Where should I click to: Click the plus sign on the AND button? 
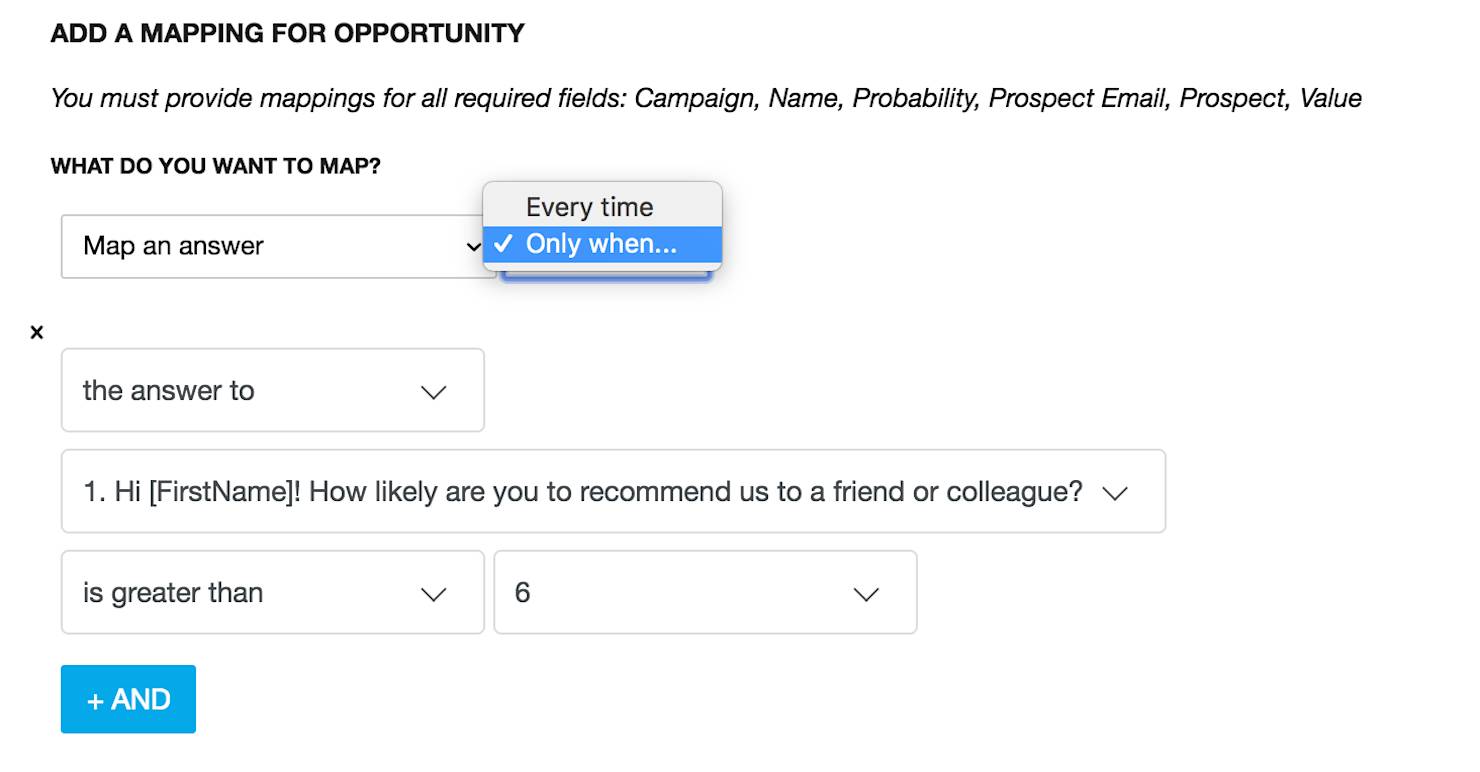click(x=96, y=701)
